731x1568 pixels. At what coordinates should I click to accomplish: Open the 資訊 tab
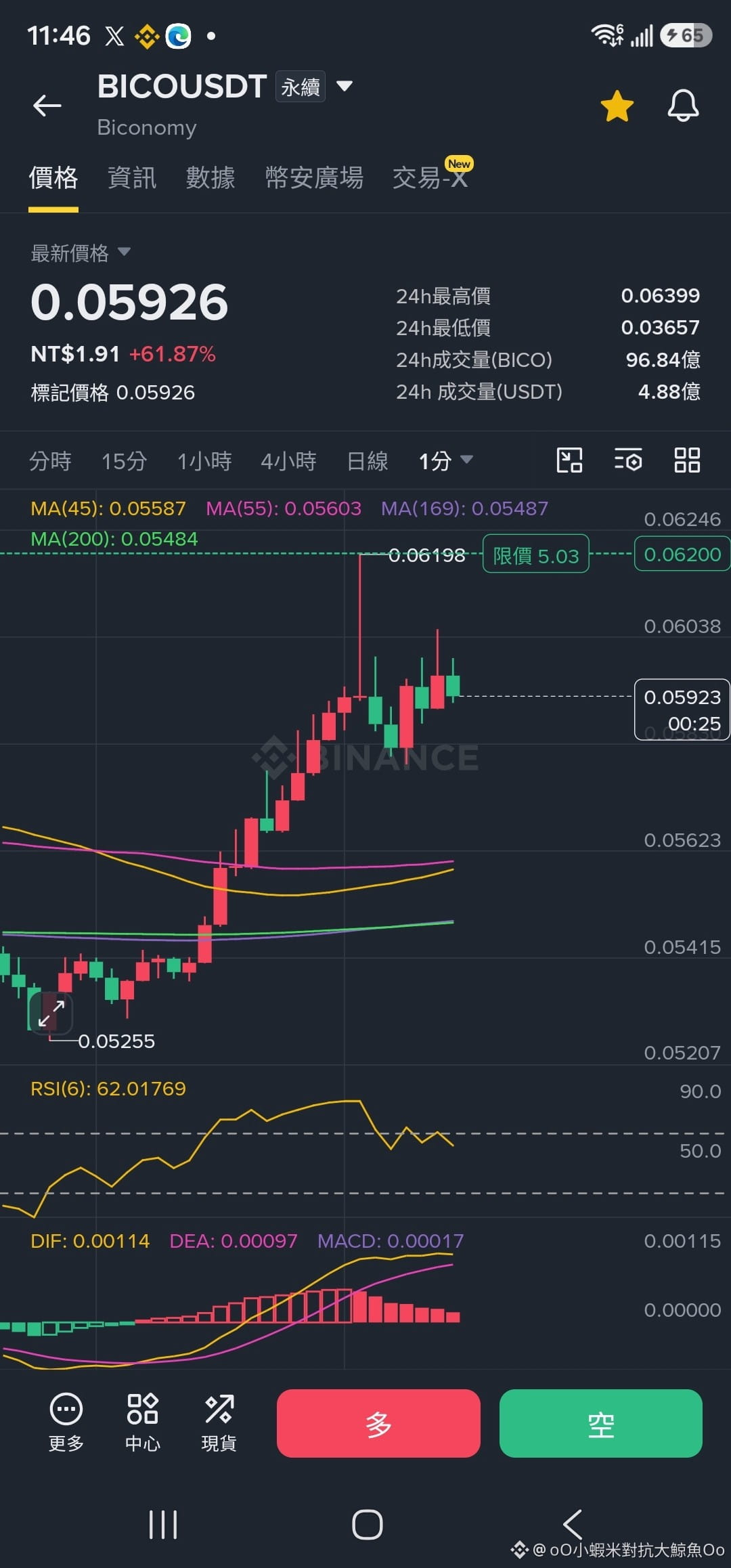pos(132,178)
